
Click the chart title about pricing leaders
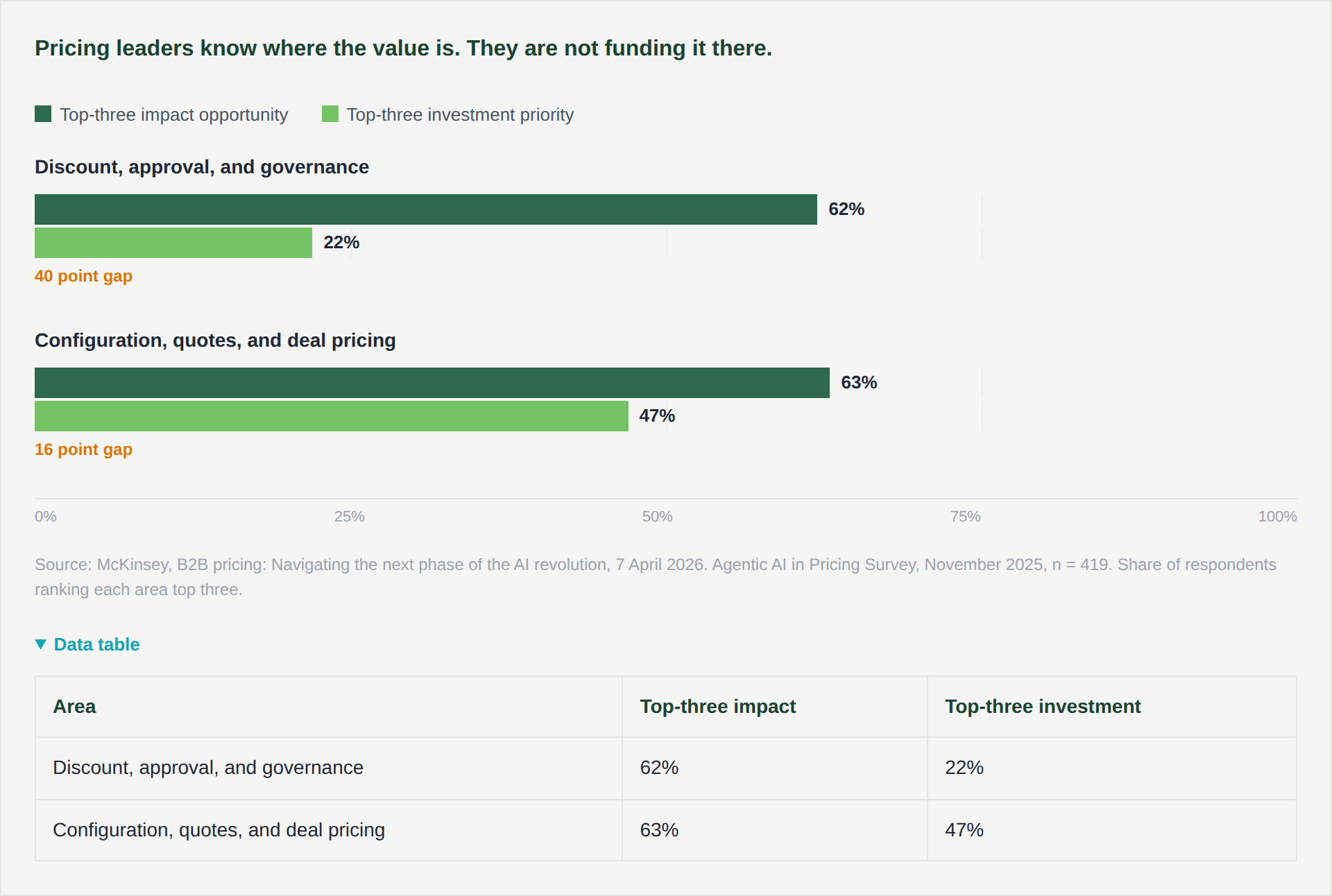(403, 48)
